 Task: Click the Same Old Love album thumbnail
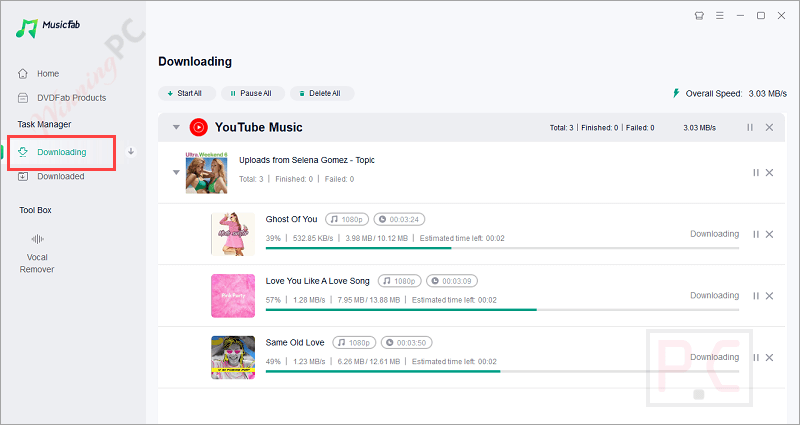tap(233, 358)
